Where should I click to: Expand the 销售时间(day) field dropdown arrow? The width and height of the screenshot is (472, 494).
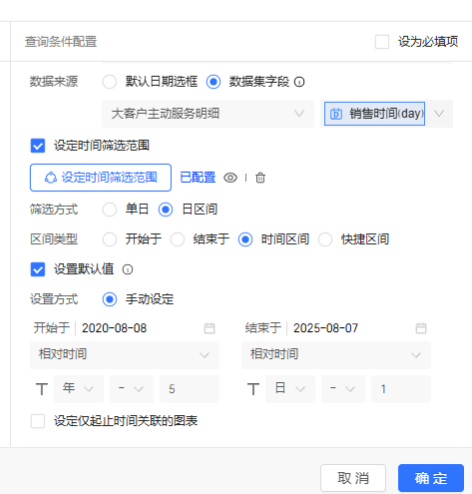tap(439, 114)
